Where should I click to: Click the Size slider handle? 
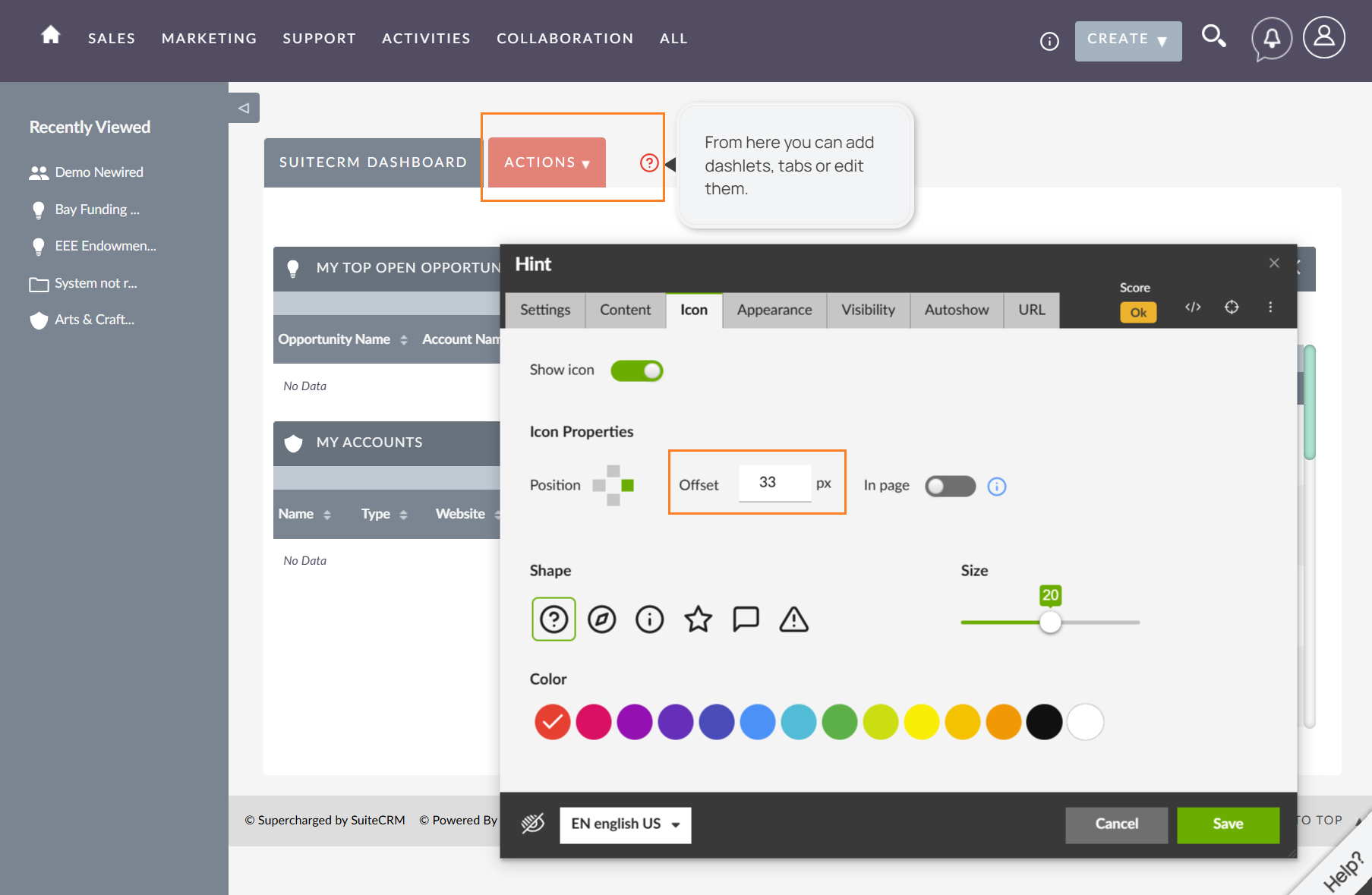[1050, 622]
